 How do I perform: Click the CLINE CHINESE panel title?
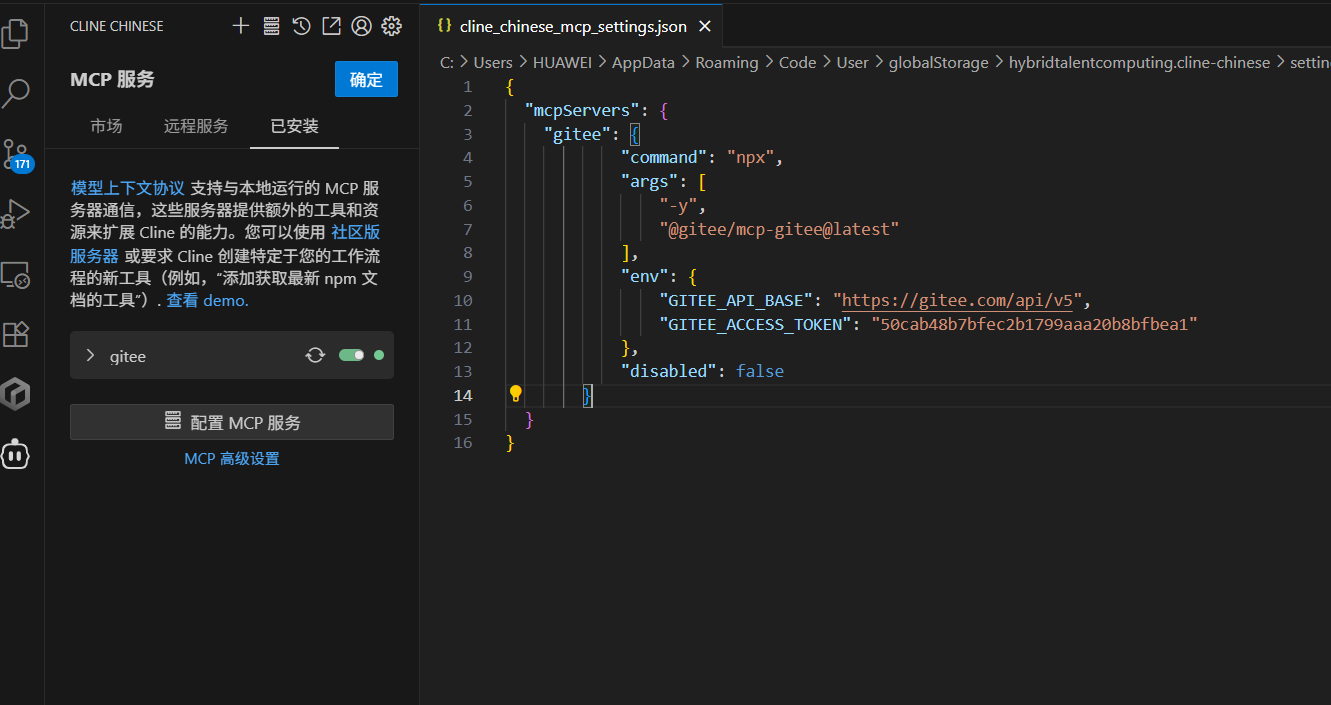(x=116, y=26)
